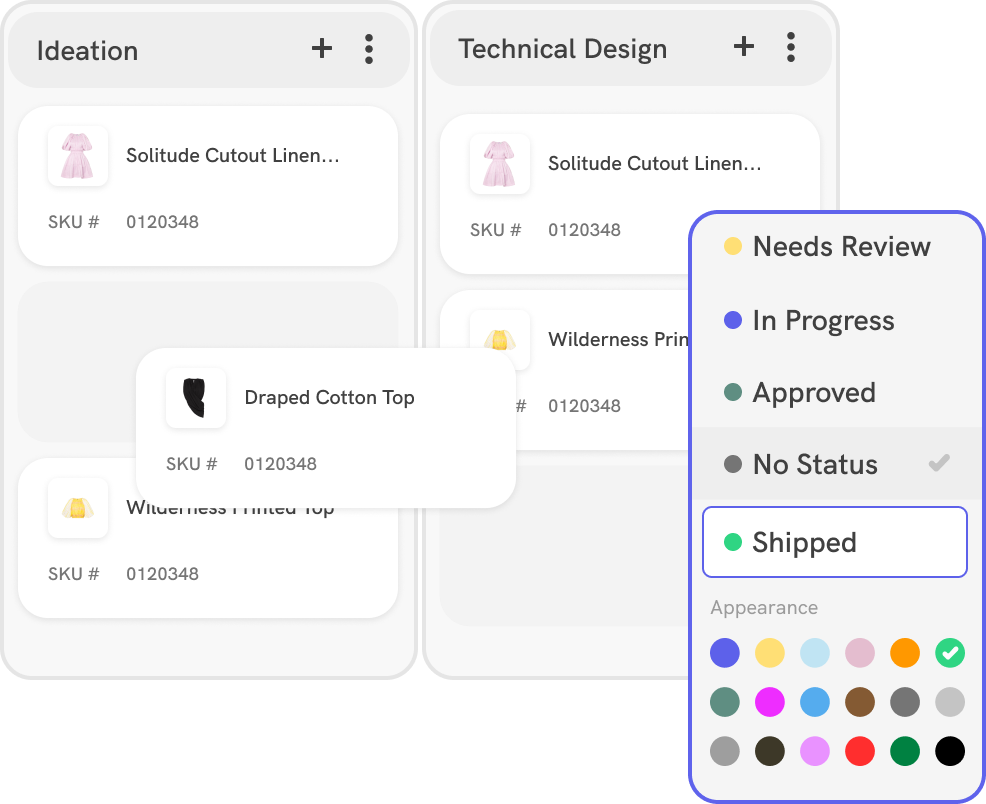Pick the black color swatch

[950, 751]
